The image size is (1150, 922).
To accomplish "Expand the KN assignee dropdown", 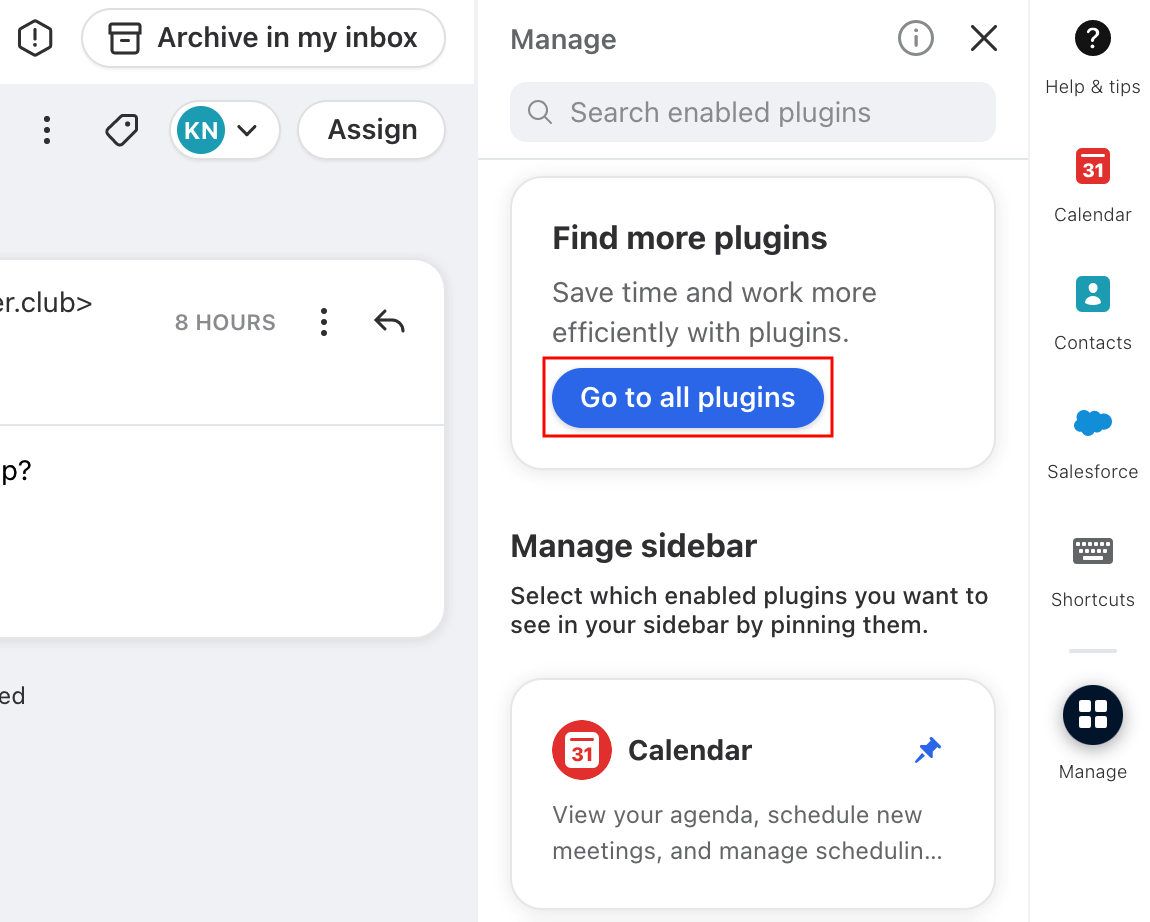I will coord(224,131).
